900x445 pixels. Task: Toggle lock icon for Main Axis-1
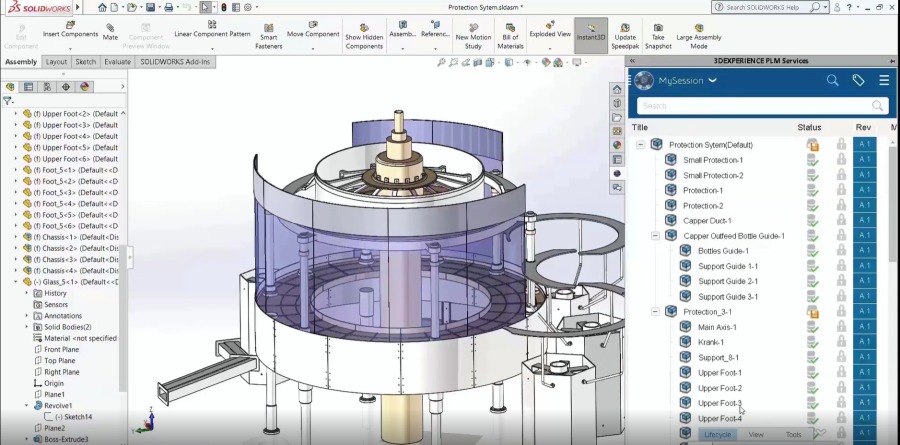coord(841,327)
